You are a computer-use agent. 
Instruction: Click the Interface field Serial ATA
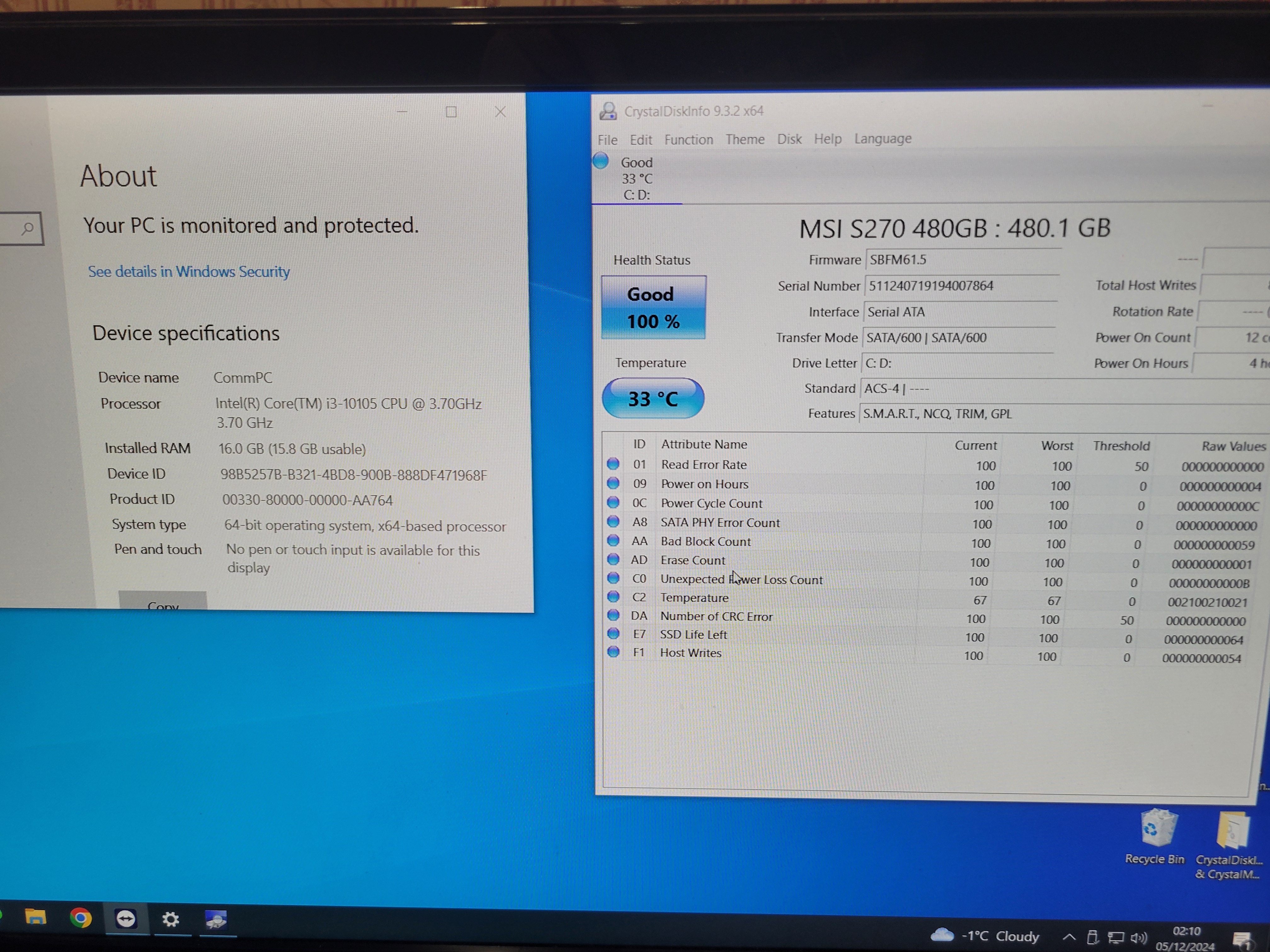pos(960,312)
